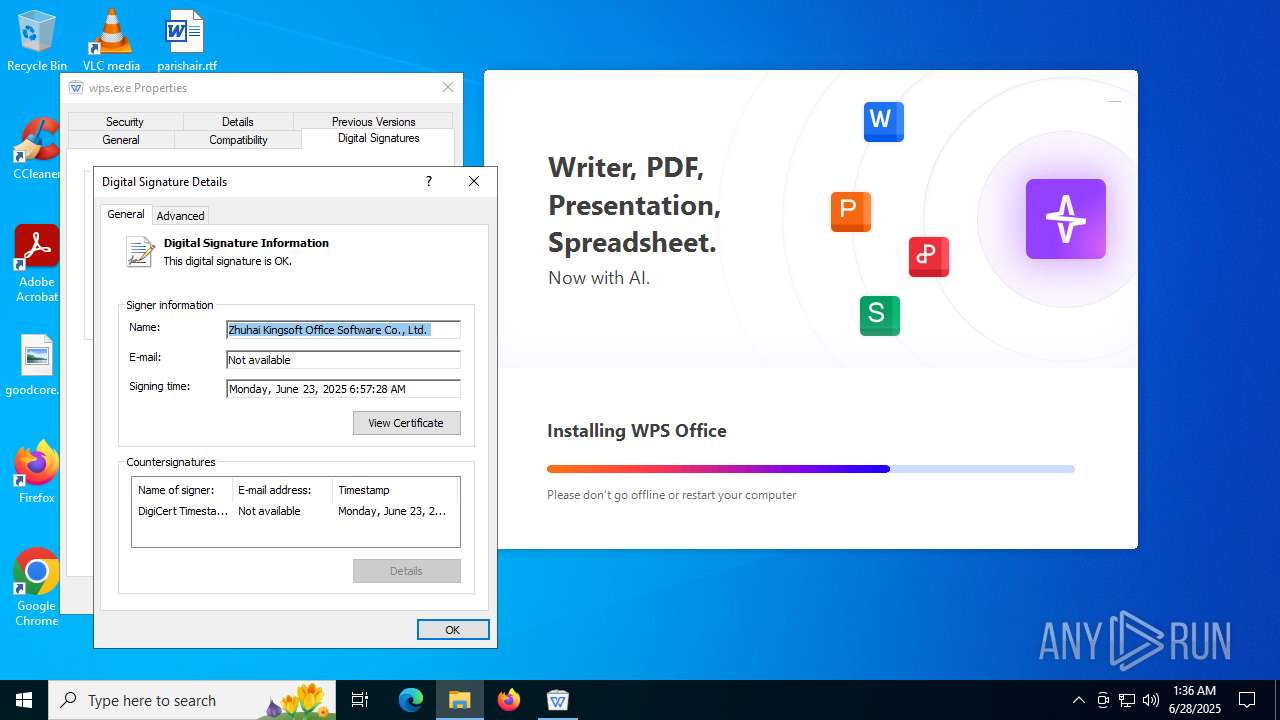Screen dimensions: 1280x720
Task: Click the taskbar search box
Action: (x=193, y=700)
